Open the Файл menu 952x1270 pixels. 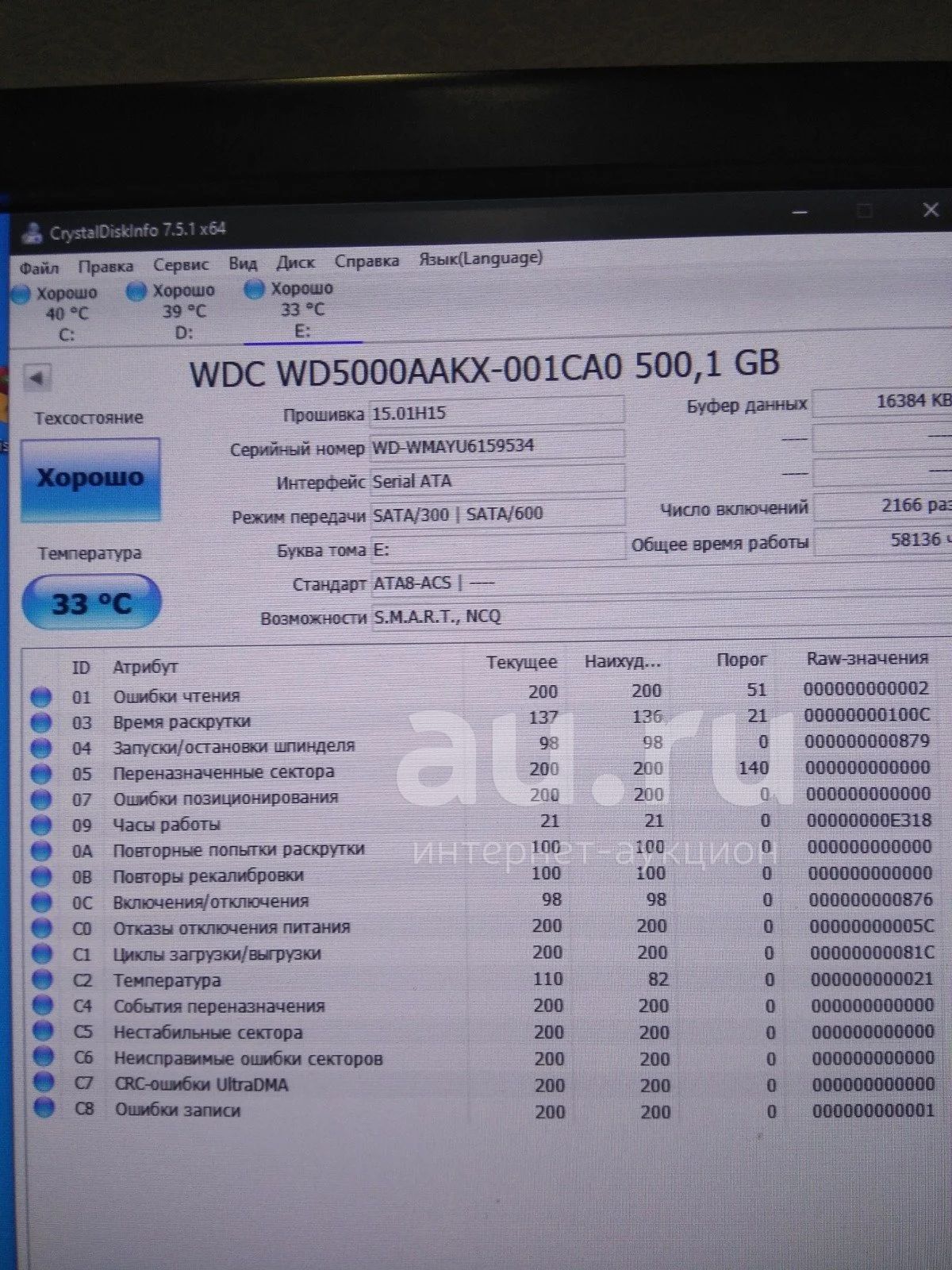tap(38, 267)
